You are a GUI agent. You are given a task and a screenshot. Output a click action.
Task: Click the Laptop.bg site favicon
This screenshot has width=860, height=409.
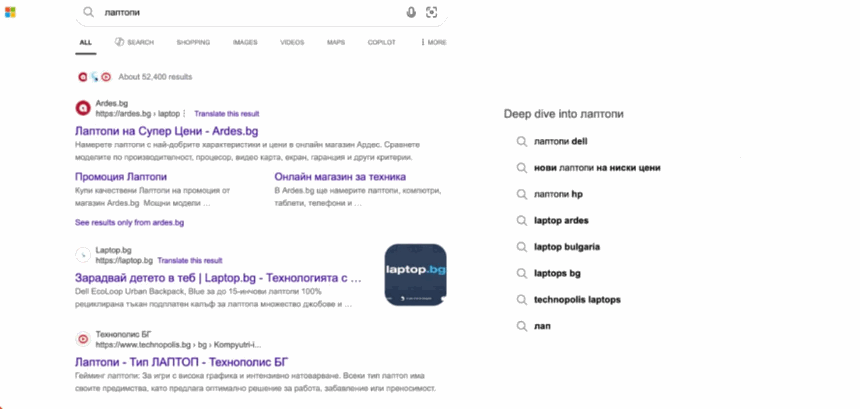coord(82,255)
